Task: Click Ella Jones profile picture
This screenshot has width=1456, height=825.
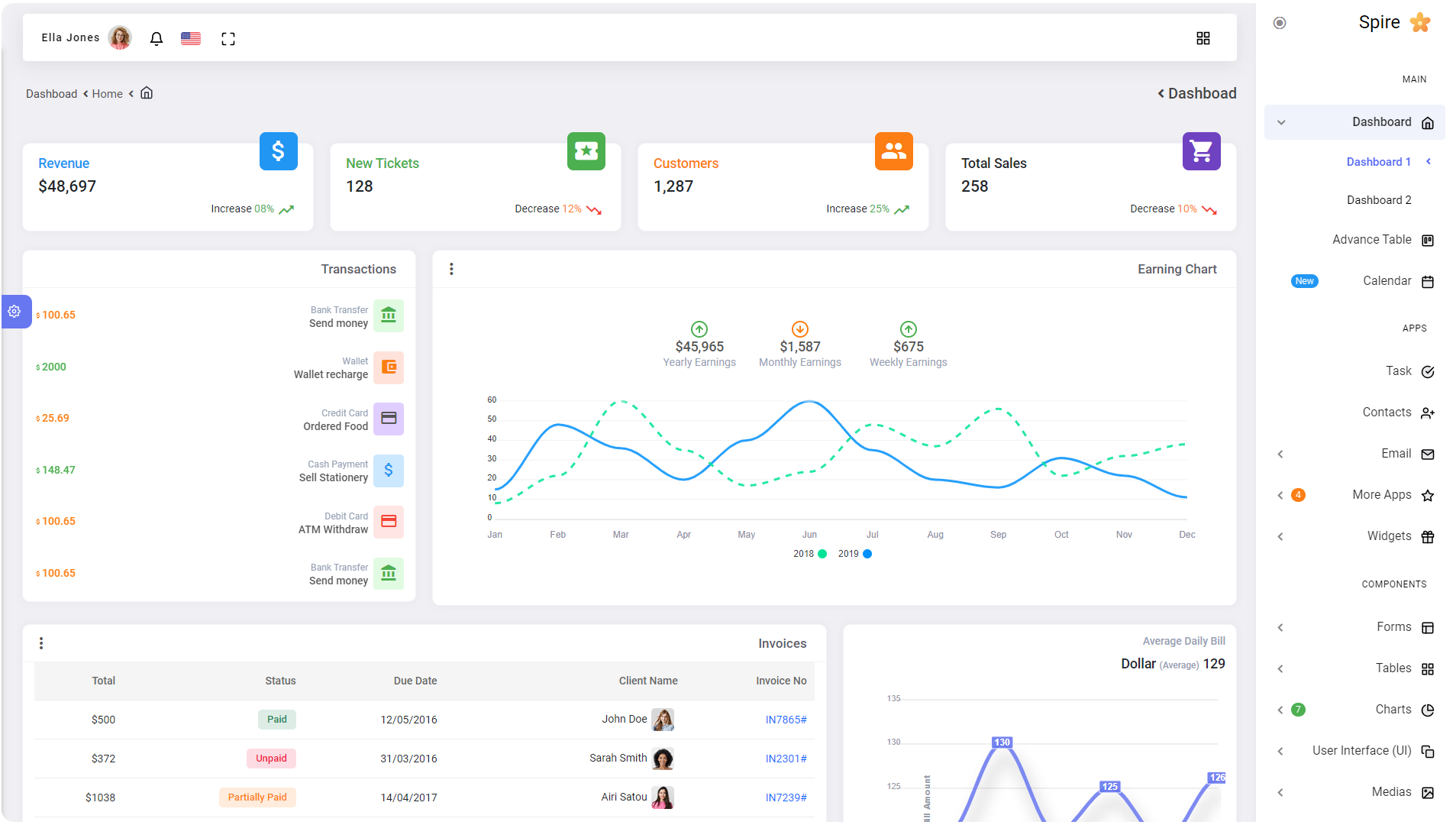Action: pos(119,37)
